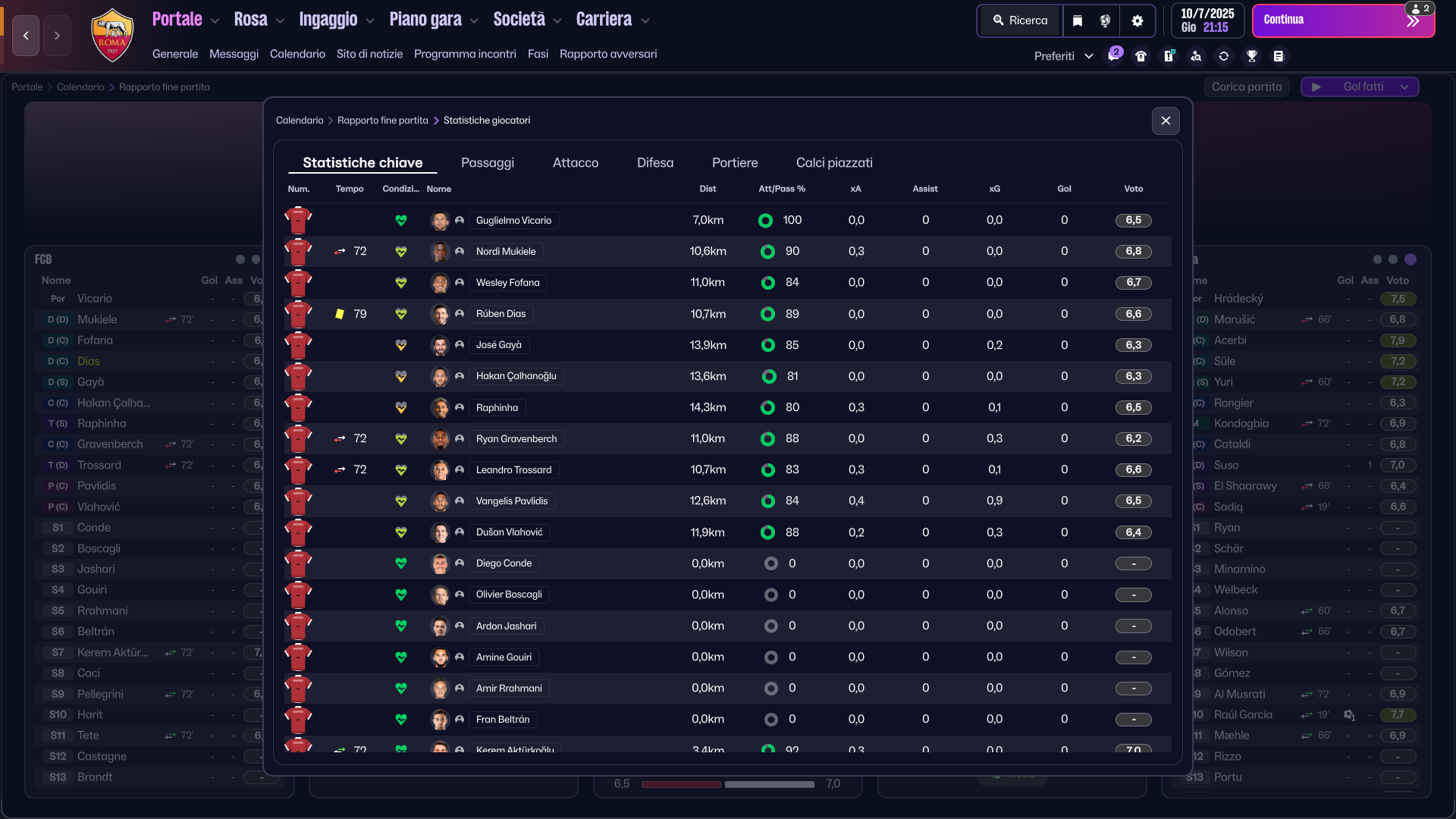Click the kit shirt shortcut icon
The width and height of the screenshot is (1456, 819).
click(1141, 56)
